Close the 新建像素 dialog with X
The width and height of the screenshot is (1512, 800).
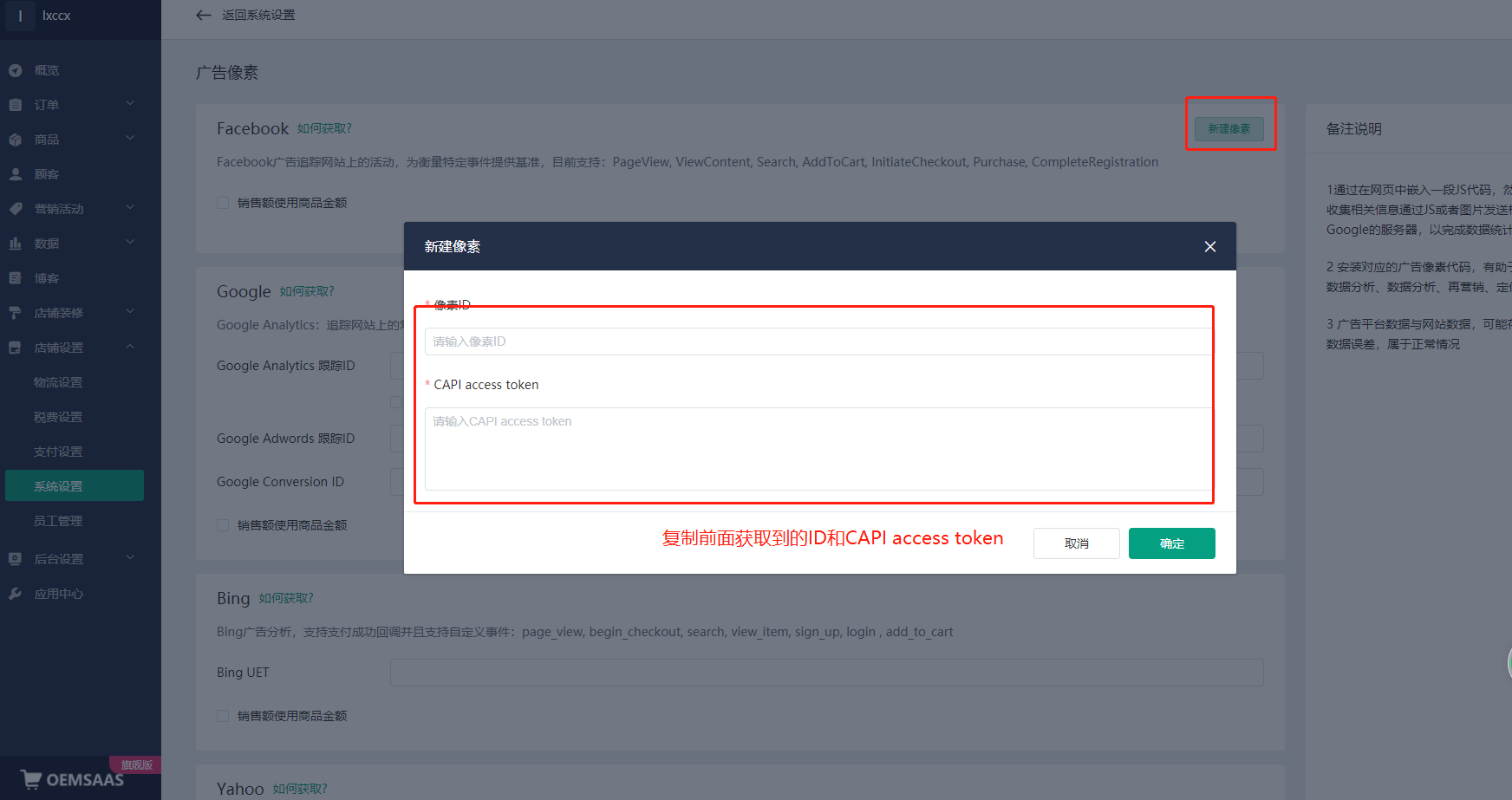coord(1210,247)
